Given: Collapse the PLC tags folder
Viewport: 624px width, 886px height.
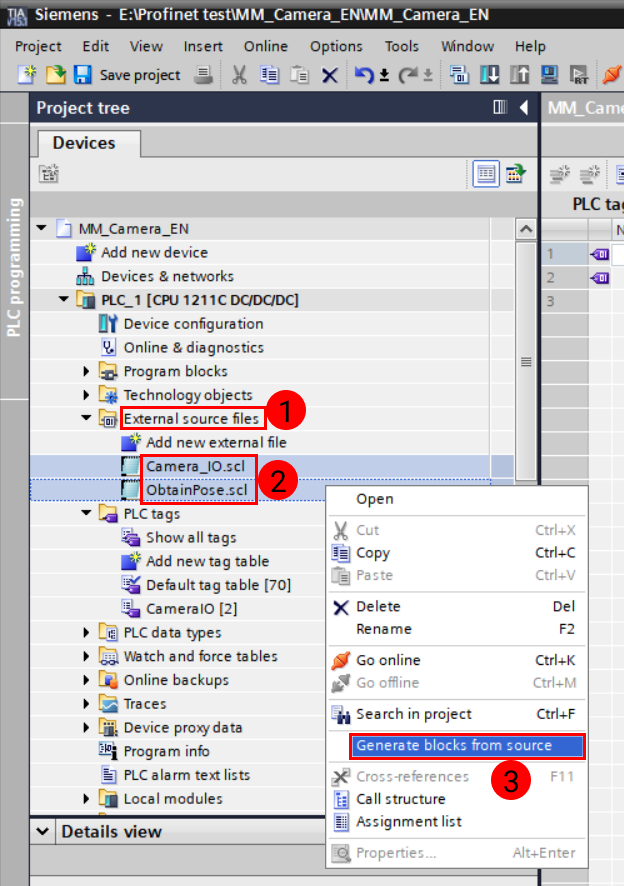Looking at the screenshot, I should pos(86,513).
